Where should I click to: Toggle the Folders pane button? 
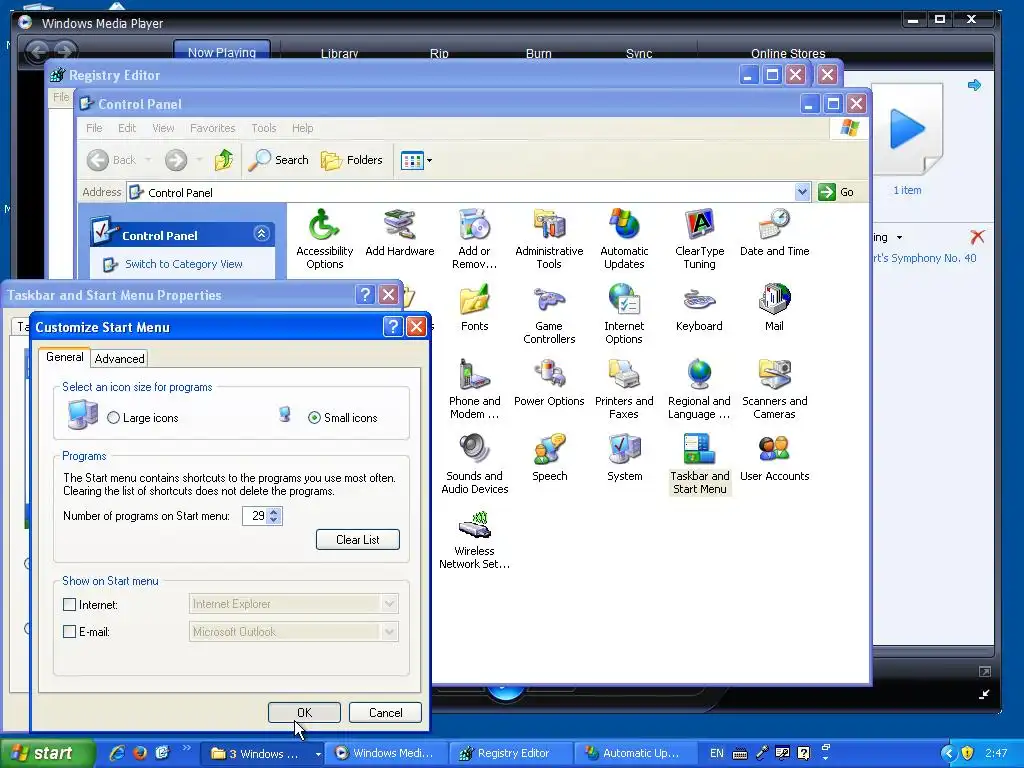point(352,160)
